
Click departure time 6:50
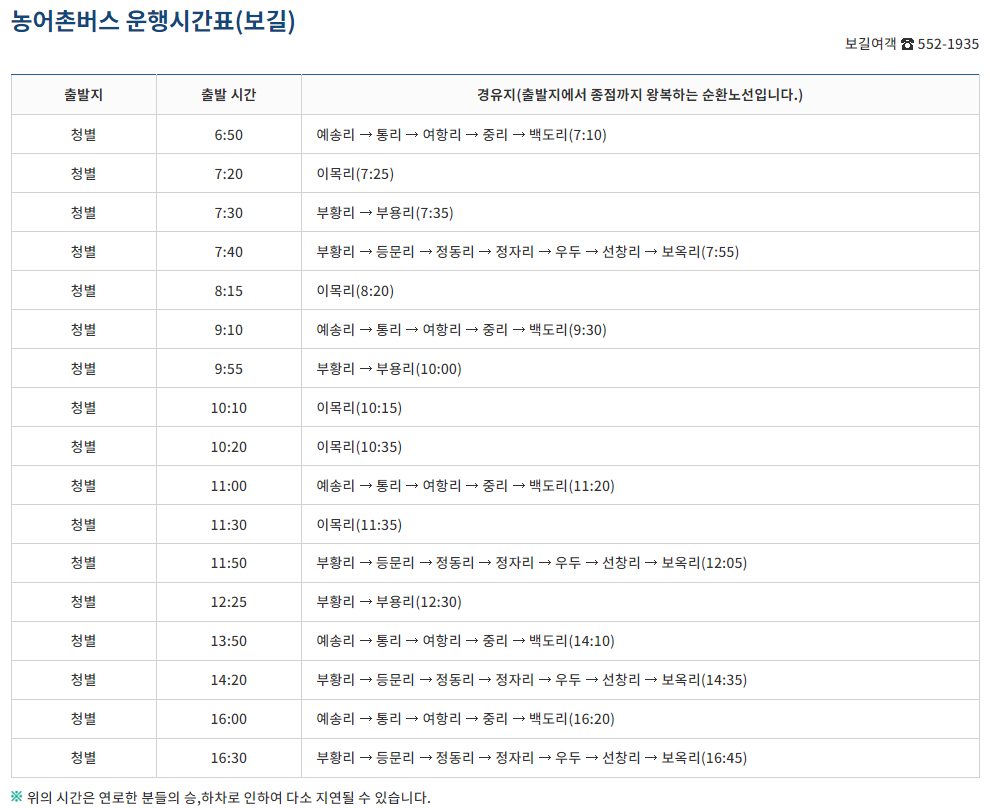(229, 135)
